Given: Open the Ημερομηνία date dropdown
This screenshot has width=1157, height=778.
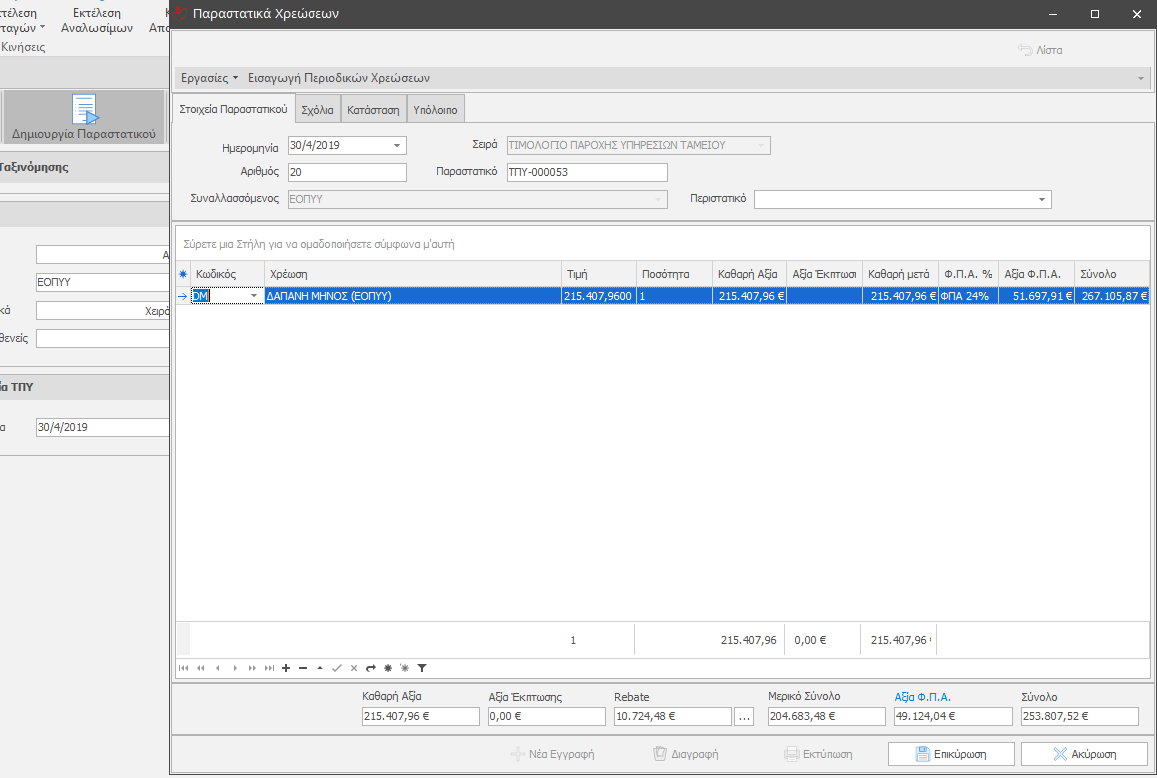Looking at the screenshot, I should coord(397,146).
